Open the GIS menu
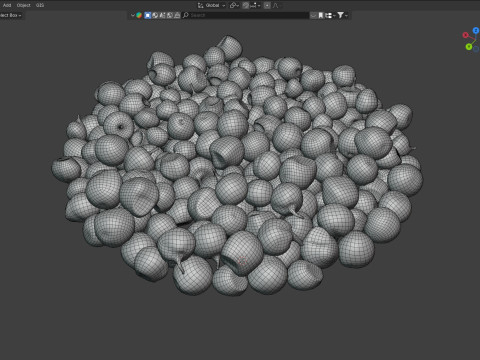Image resolution: width=480 pixels, height=360 pixels. tap(40, 5)
